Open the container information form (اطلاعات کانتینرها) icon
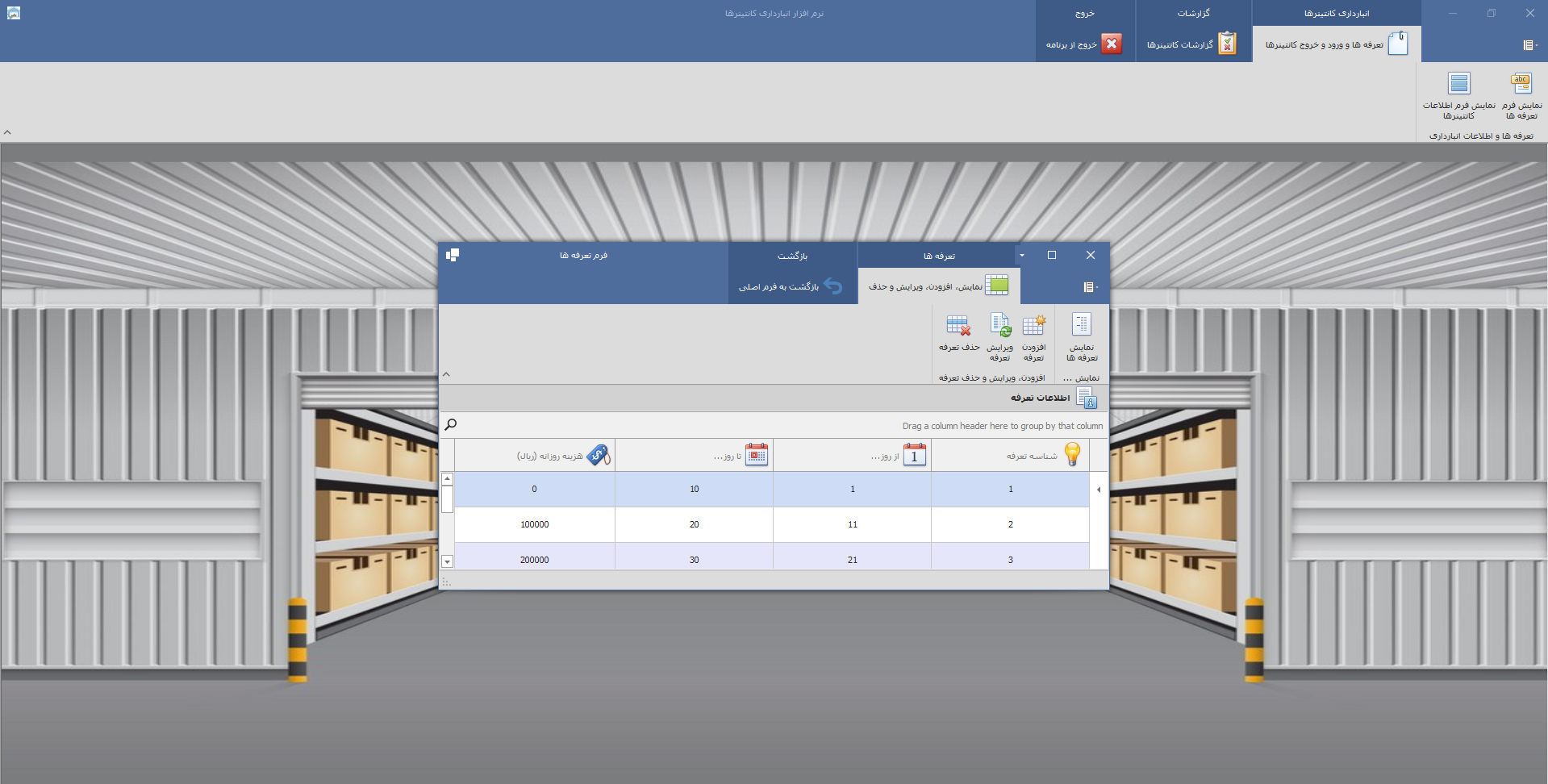Screen dimensions: 1548x784 point(1459,84)
